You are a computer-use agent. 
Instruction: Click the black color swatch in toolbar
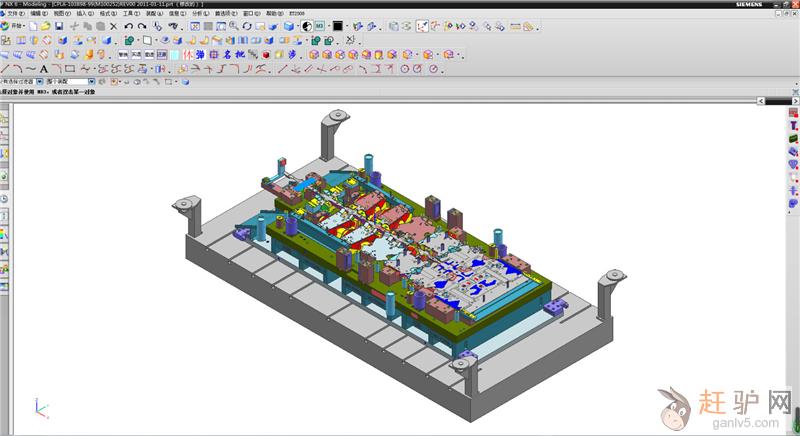coord(338,25)
